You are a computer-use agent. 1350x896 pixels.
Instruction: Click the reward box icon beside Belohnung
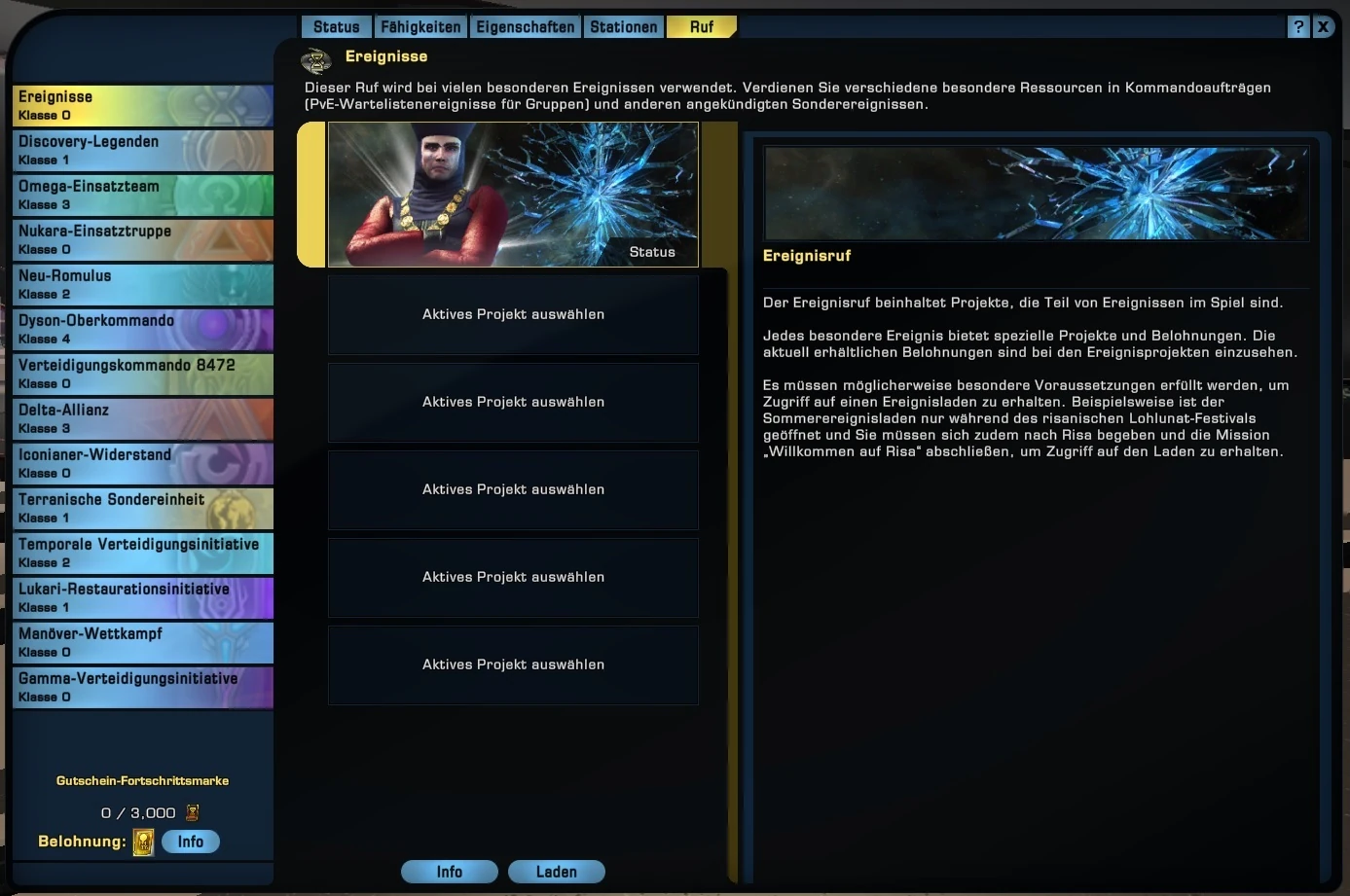tap(143, 842)
